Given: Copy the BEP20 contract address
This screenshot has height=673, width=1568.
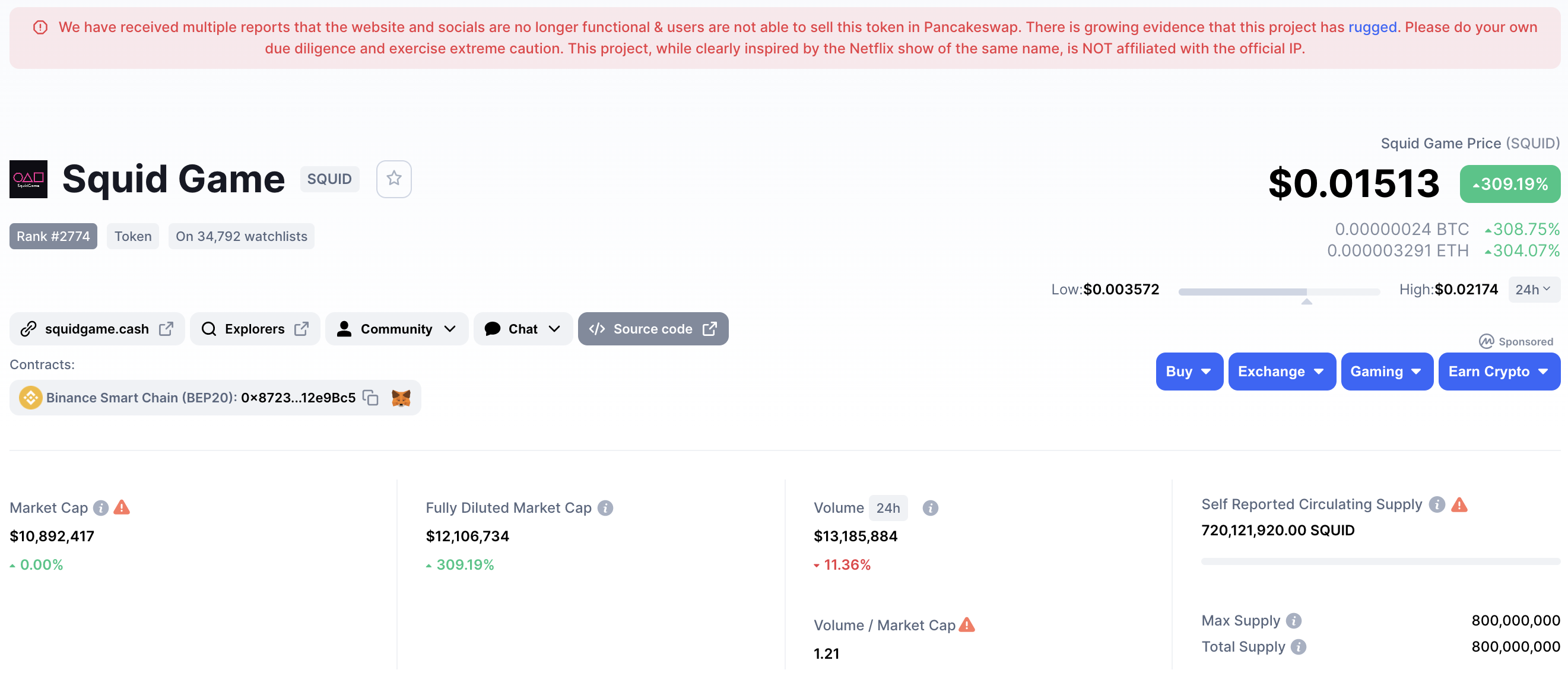Looking at the screenshot, I should pos(371,398).
